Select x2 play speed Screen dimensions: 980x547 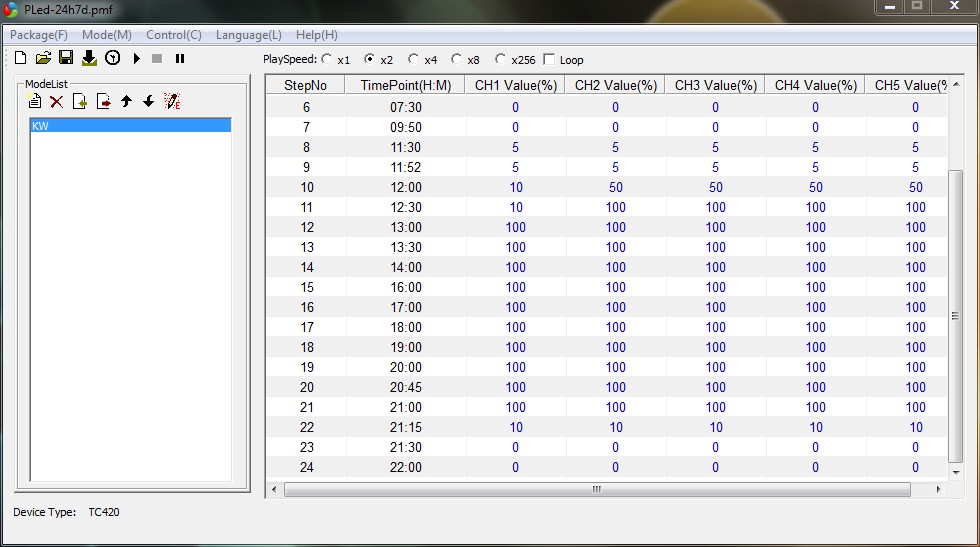pos(369,59)
